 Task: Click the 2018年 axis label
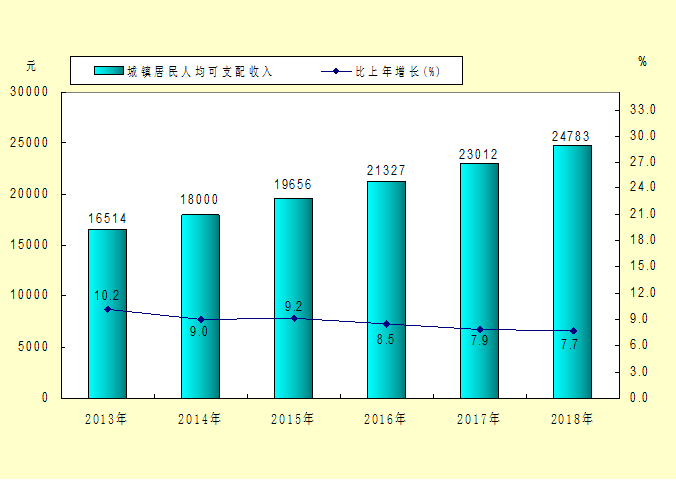572,419
